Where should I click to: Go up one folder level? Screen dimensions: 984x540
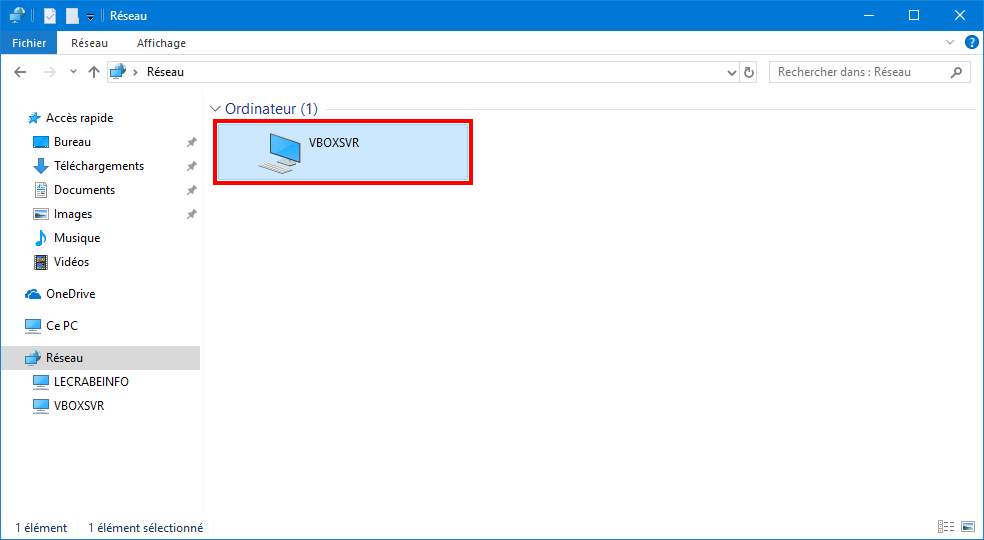pos(94,72)
